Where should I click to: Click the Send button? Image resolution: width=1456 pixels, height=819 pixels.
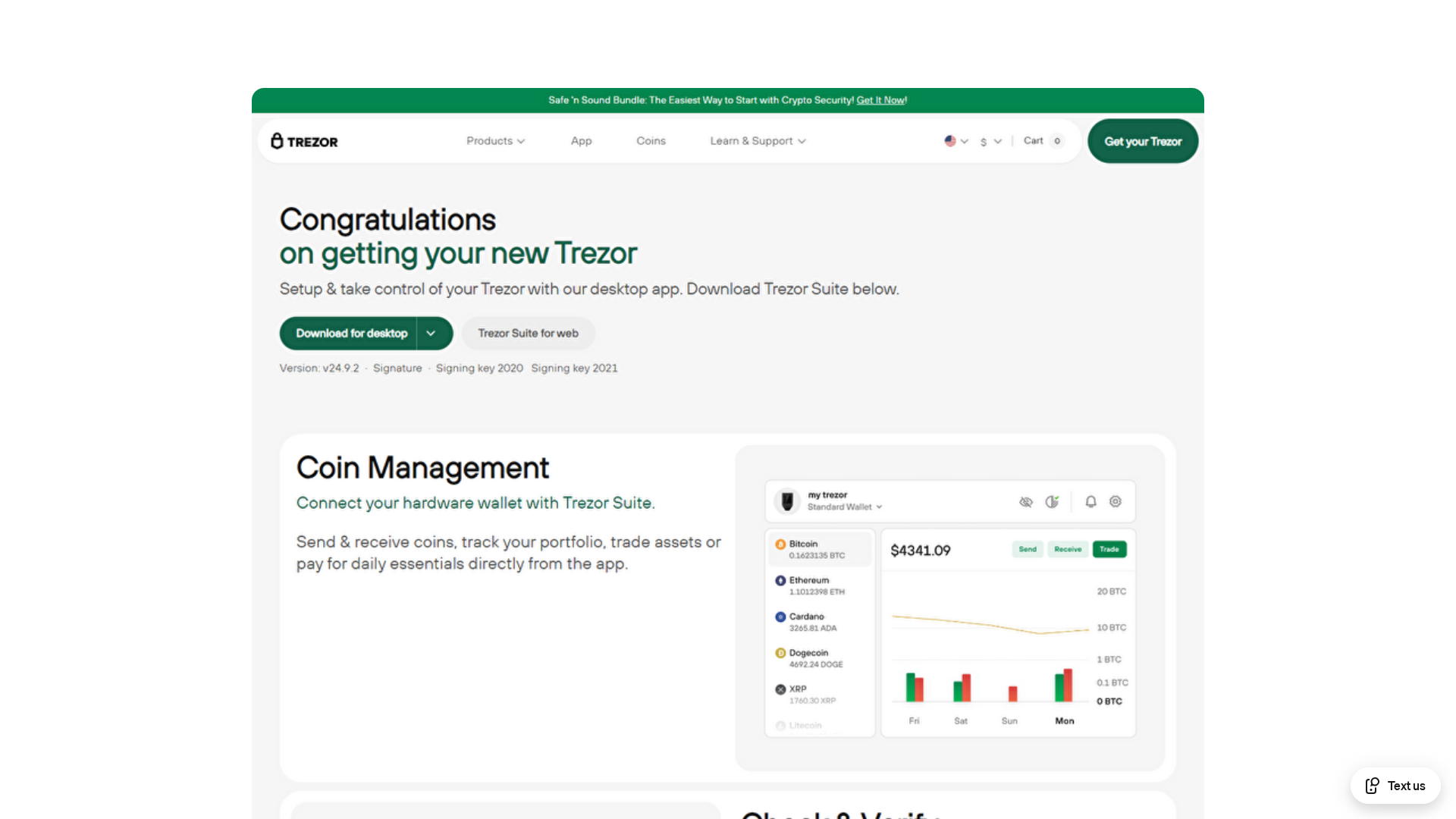coord(1028,549)
